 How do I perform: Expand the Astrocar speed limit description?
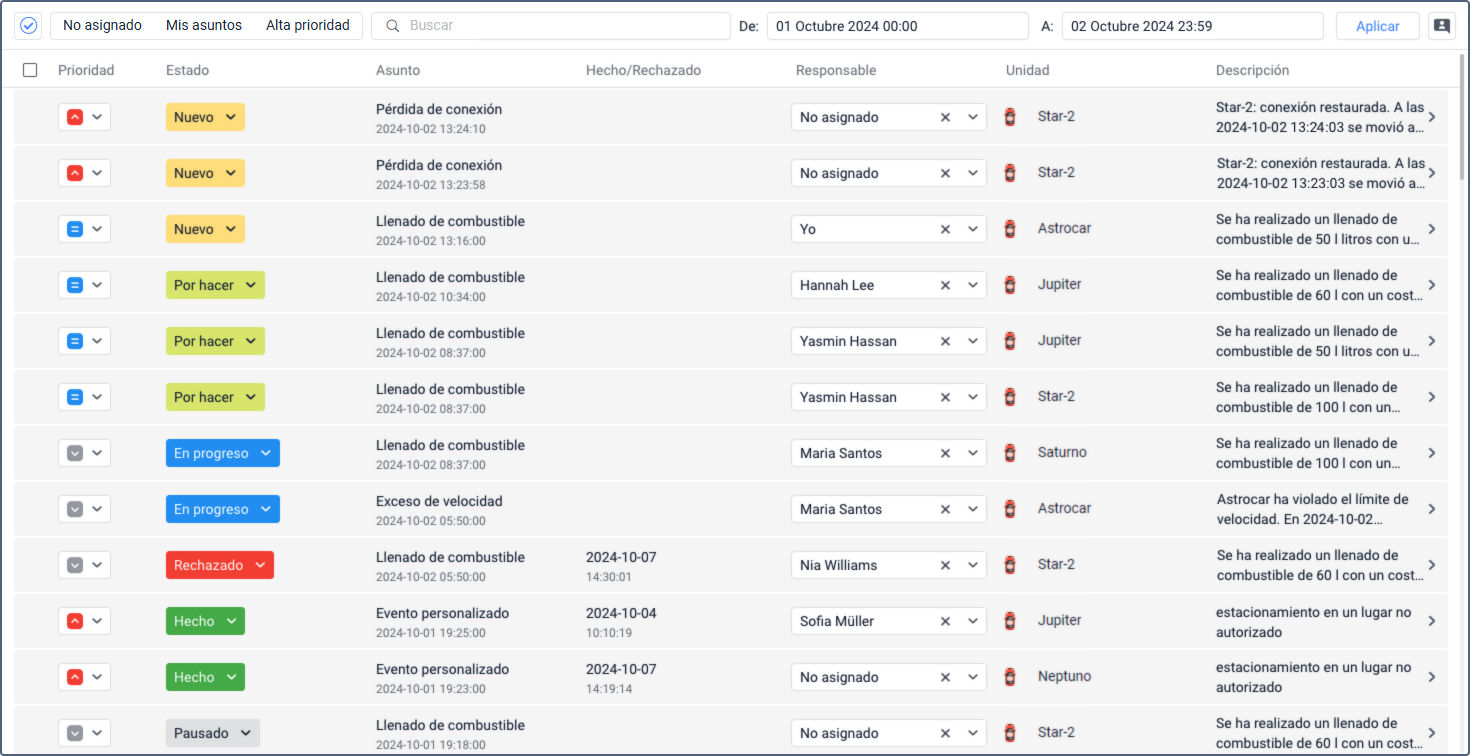point(1432,509)
